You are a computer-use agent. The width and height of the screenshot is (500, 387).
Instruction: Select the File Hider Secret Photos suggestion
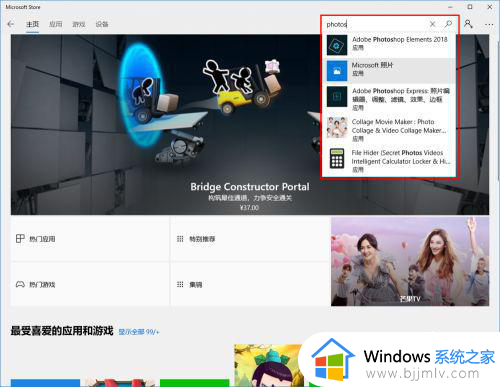coord(389,161)
